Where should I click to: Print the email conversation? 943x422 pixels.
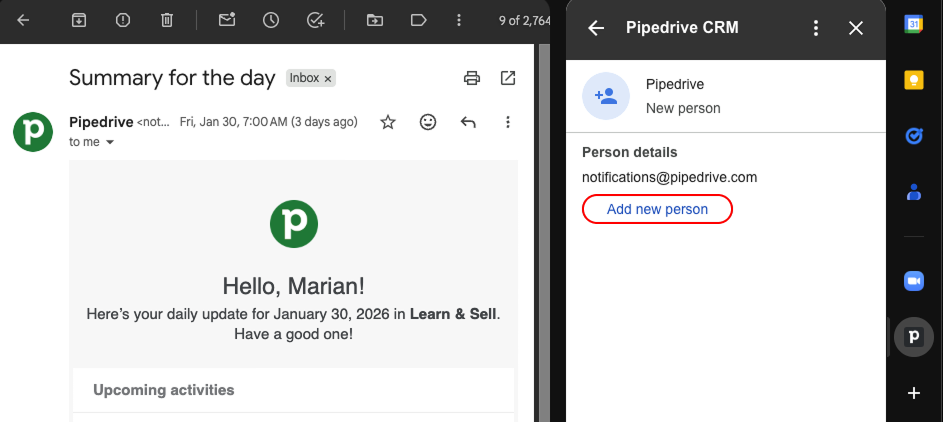coord(472,78)
